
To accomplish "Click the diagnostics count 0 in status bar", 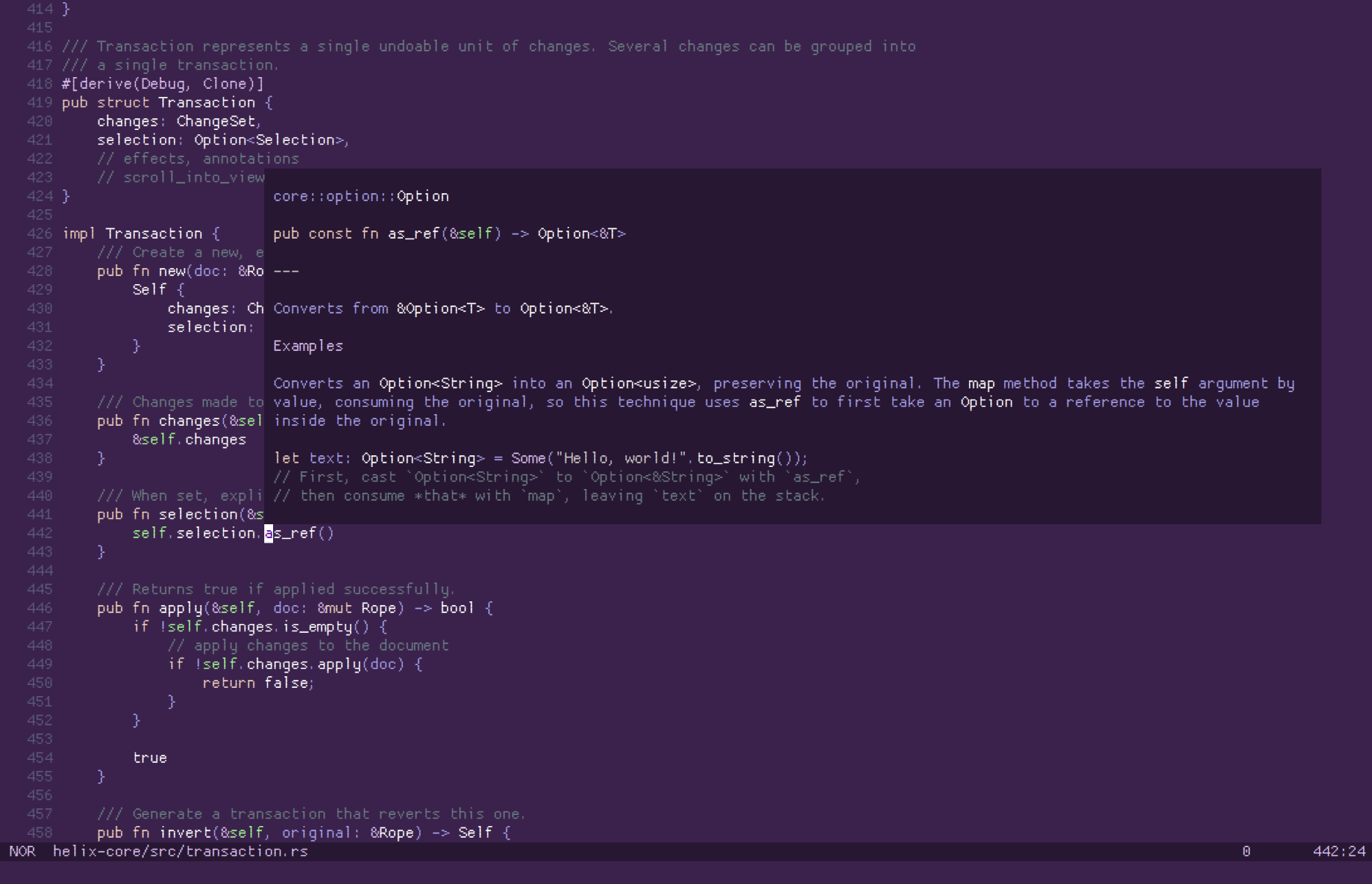I will coord(1246,851).
